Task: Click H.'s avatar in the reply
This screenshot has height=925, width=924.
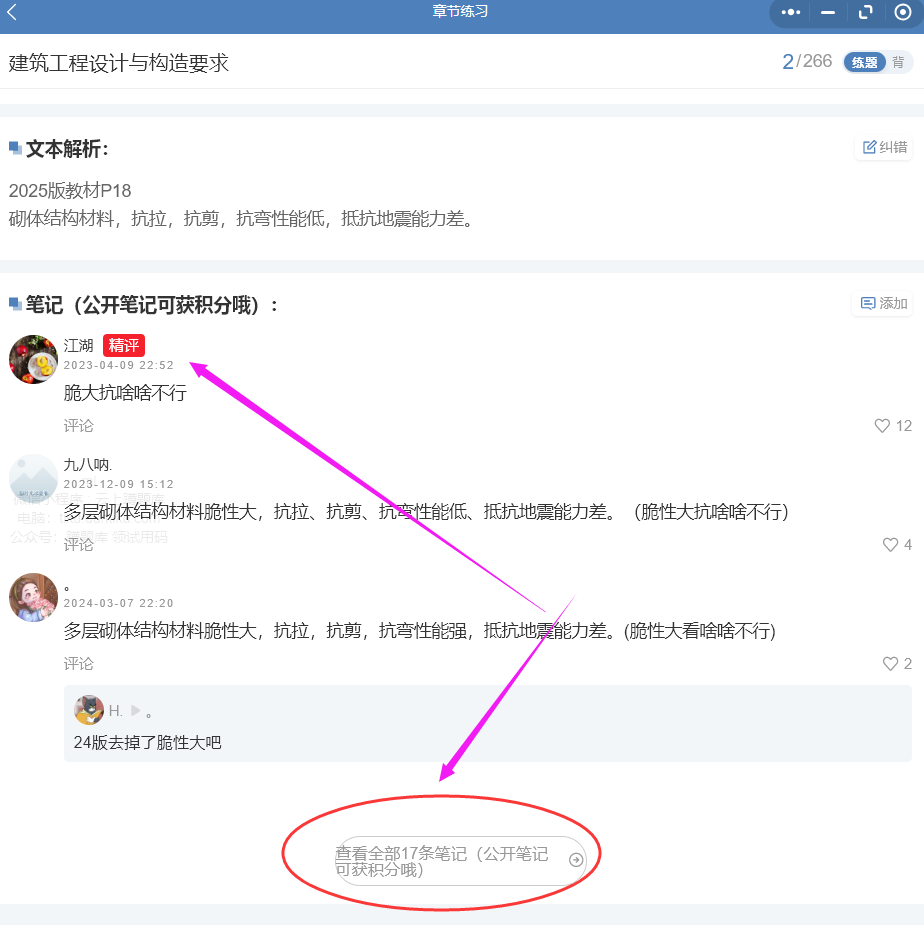Action: 89,710
